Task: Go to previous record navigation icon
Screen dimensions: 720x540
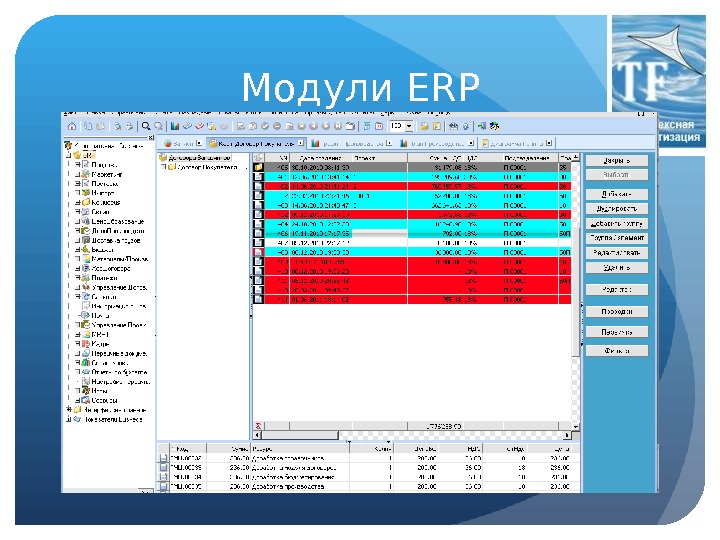Action: tap(314, 126)
